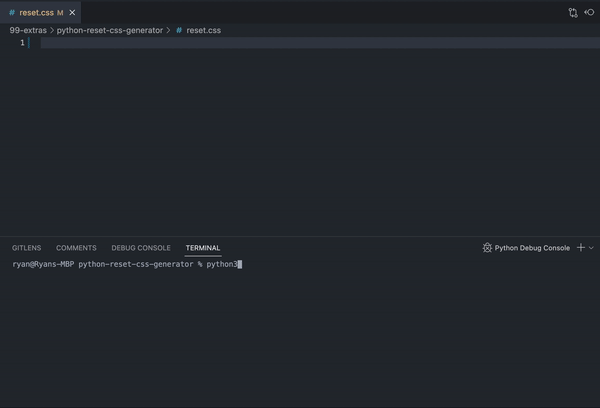Screen dimensions: 600x408
Task: Expand the new-terminal dropdown chevron
Action: pyautogui.click(x=591, y=248)
